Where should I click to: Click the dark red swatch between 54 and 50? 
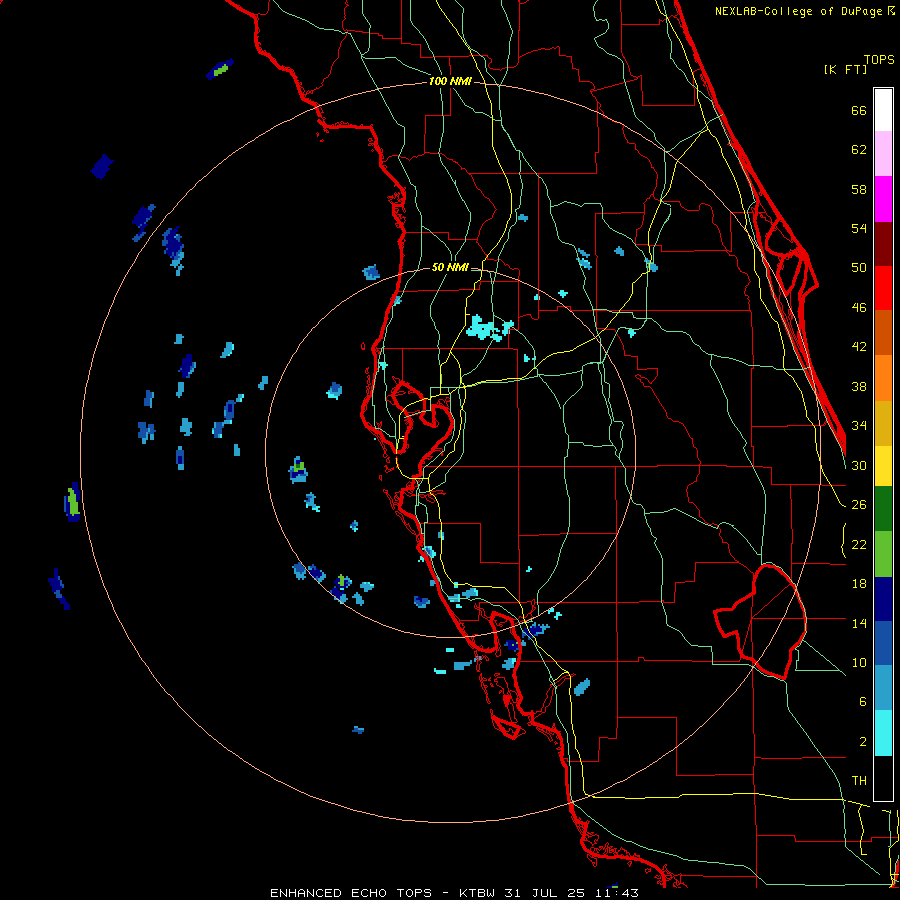[x=883, y=243]
